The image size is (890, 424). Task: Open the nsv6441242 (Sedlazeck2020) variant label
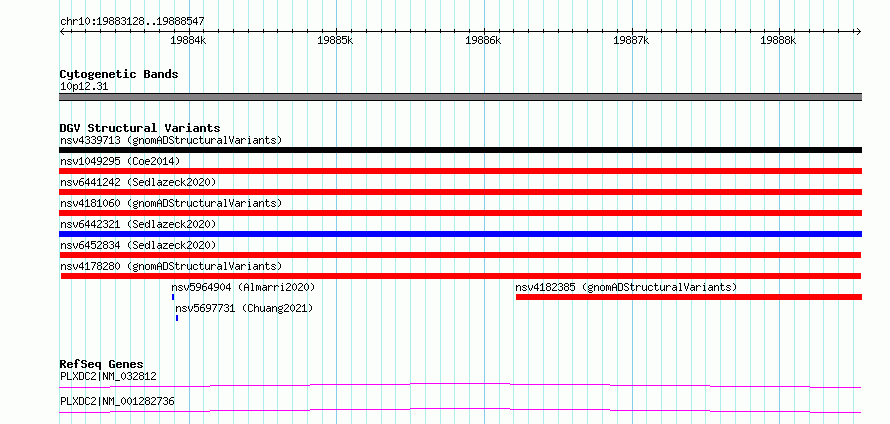138,182
